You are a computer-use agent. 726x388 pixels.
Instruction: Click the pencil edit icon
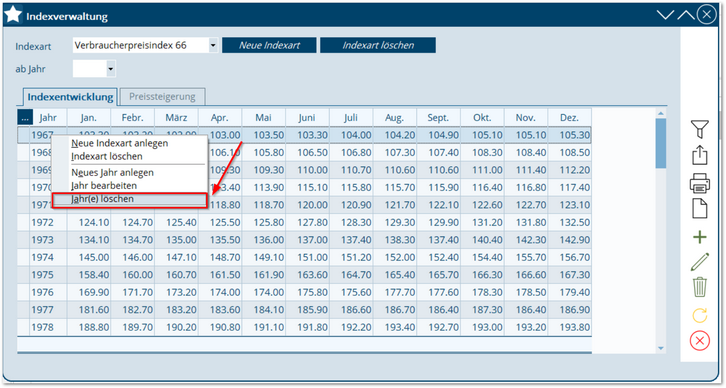(700, 262)
